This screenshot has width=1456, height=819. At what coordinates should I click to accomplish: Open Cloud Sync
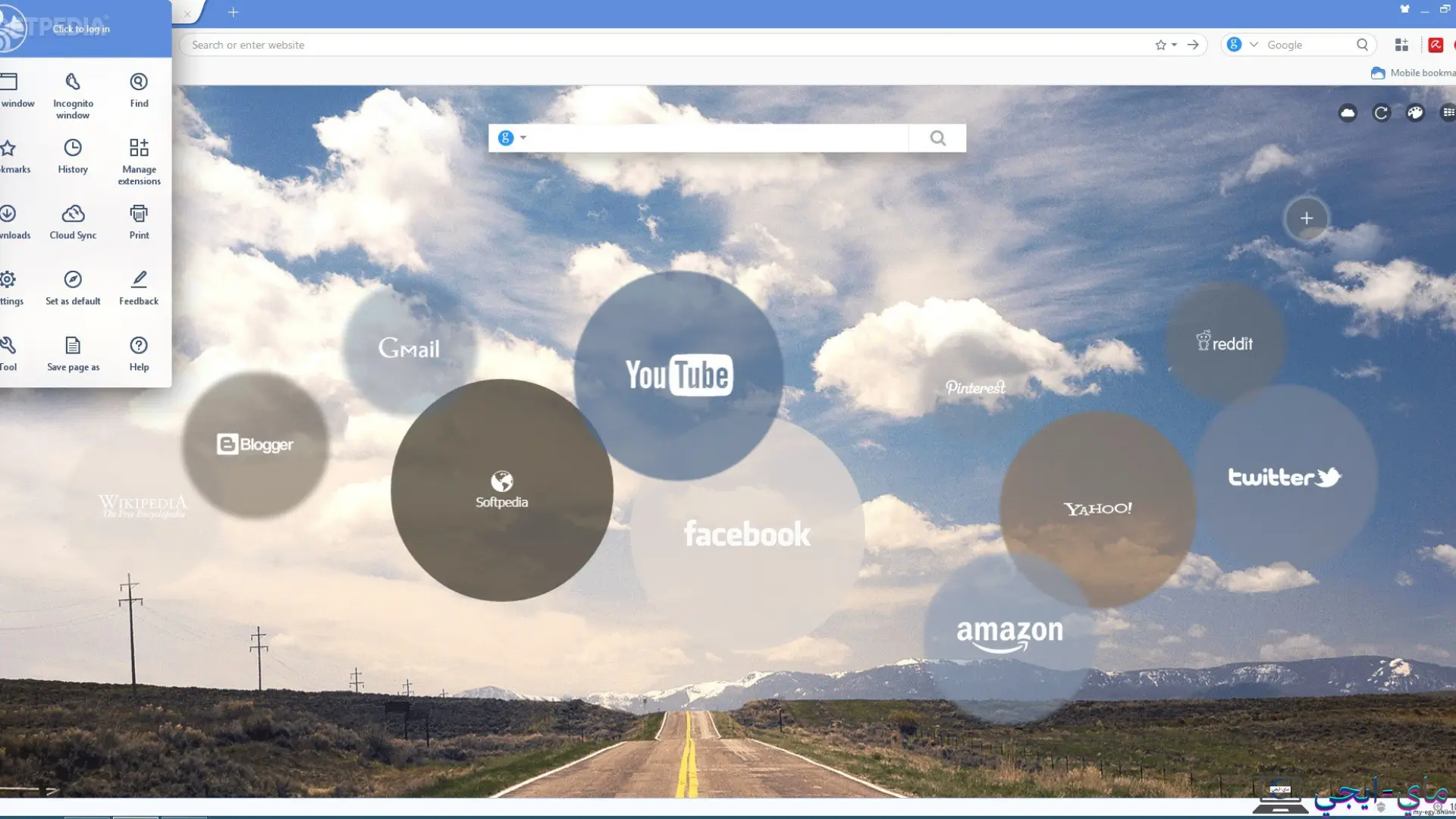pos(73,221)
